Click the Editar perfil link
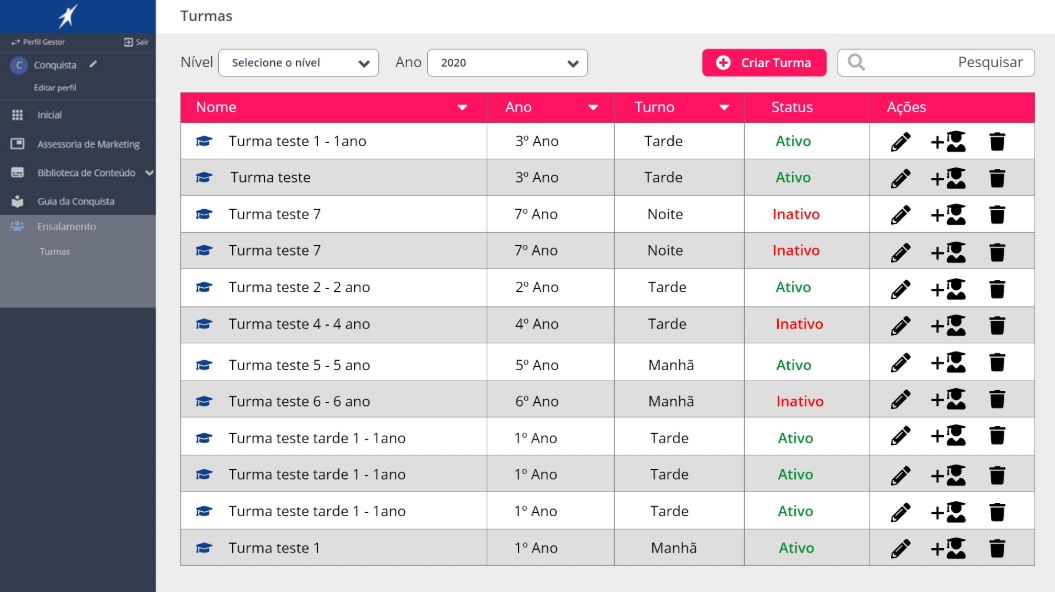The height and width of the screenshot is (592, 1055). 55,88
